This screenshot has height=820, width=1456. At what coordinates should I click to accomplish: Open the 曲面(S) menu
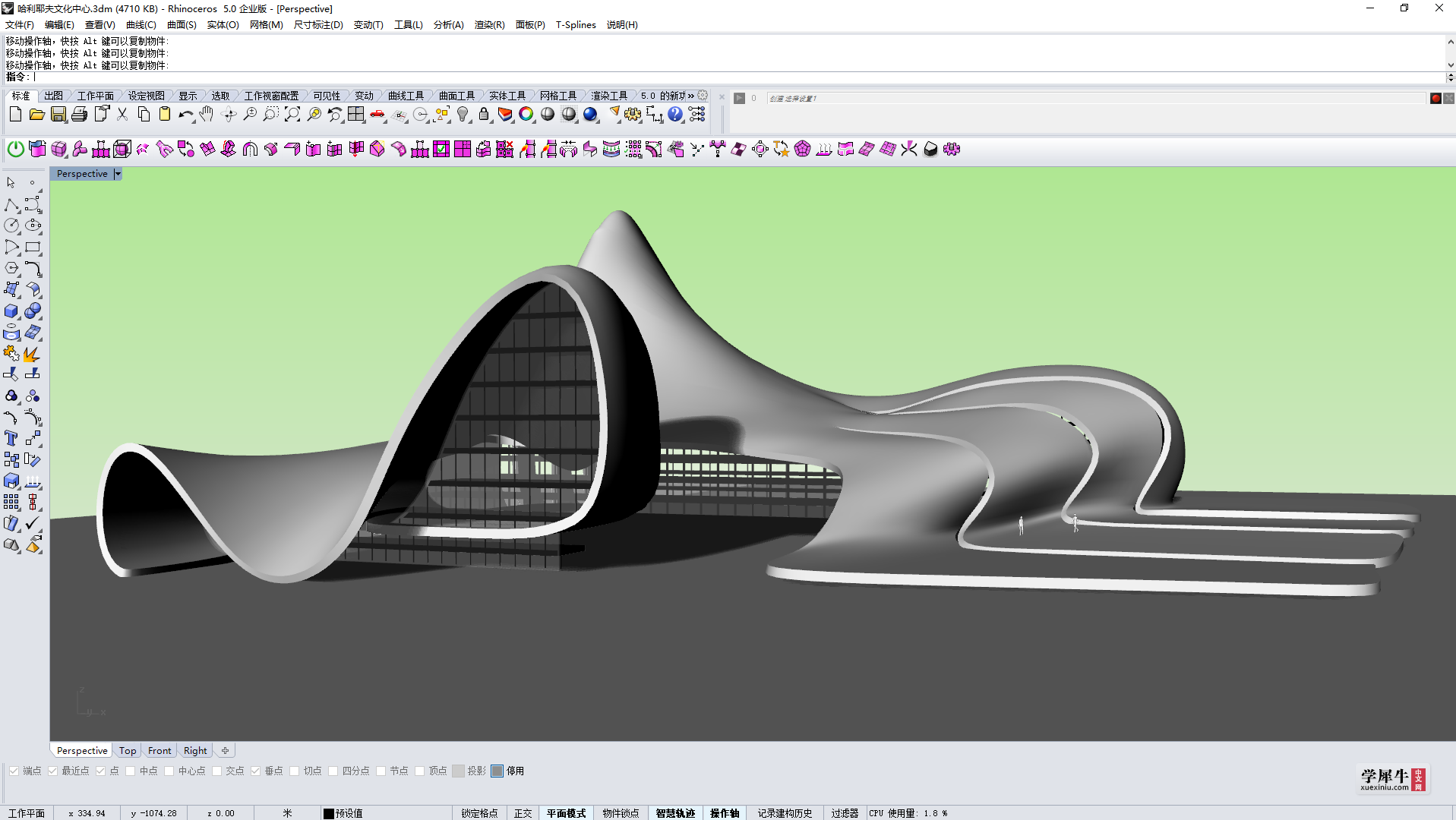tap(182, 24)
